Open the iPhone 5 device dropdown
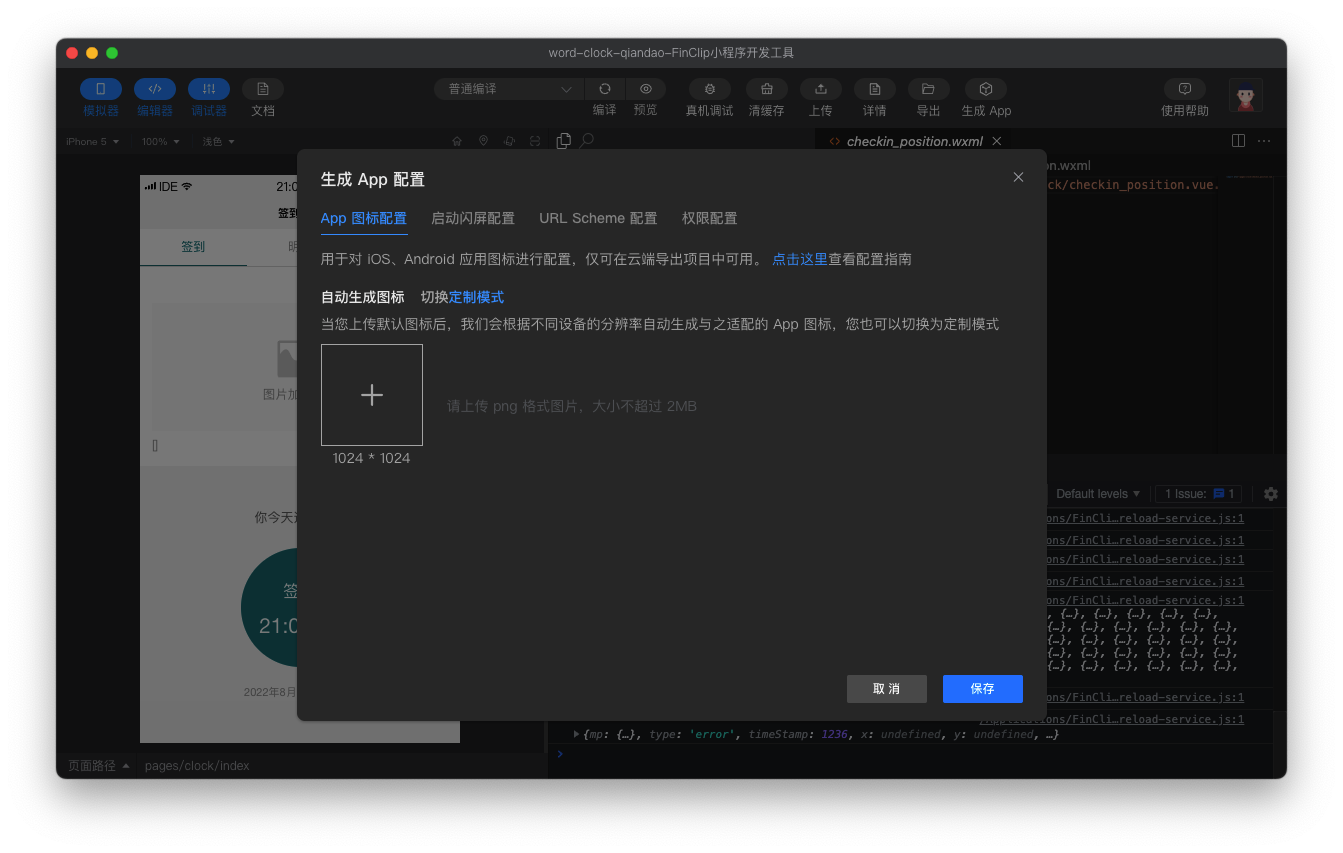 (x=92, y=142)
